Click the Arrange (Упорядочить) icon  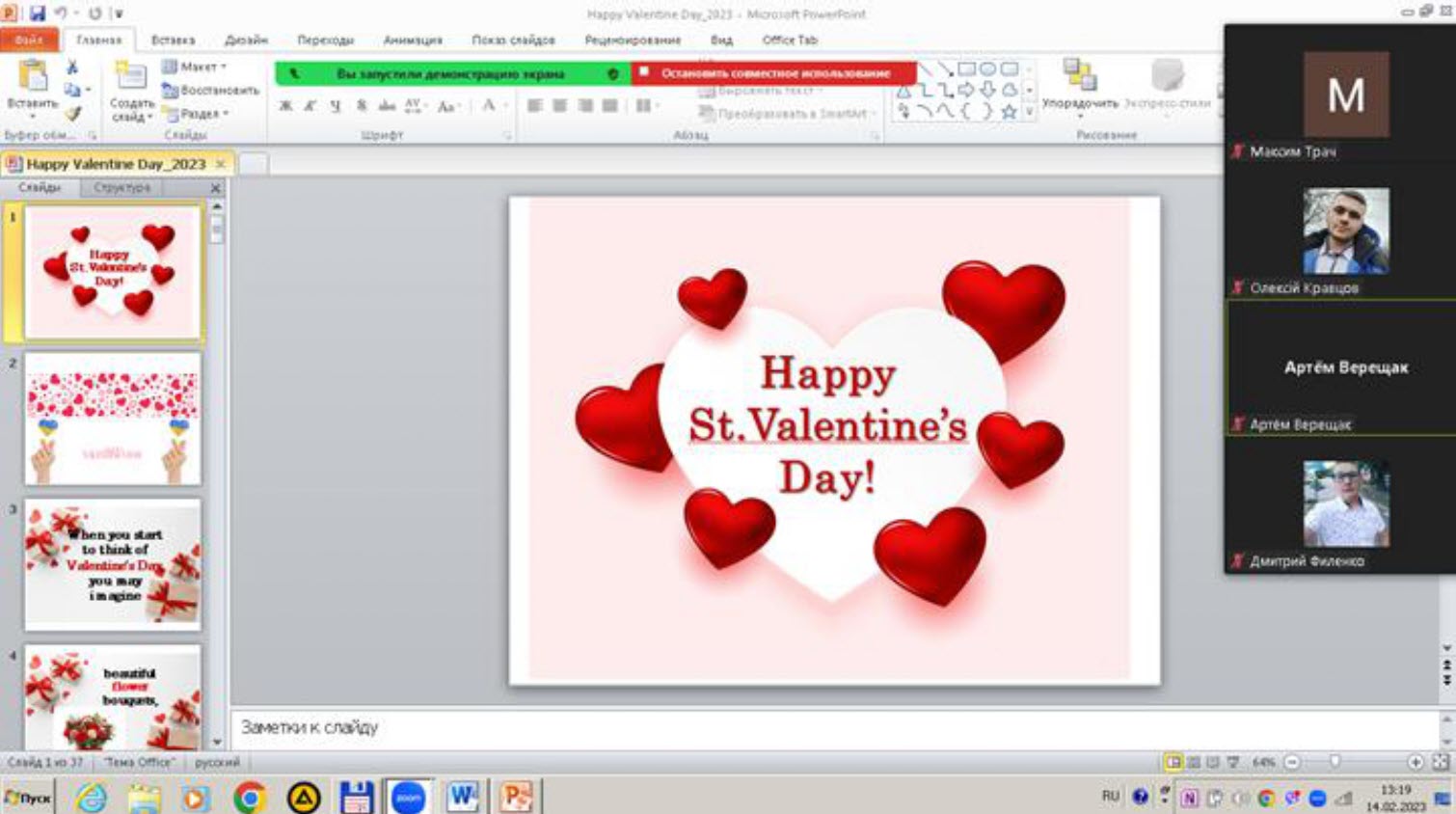click(1079, 75)
